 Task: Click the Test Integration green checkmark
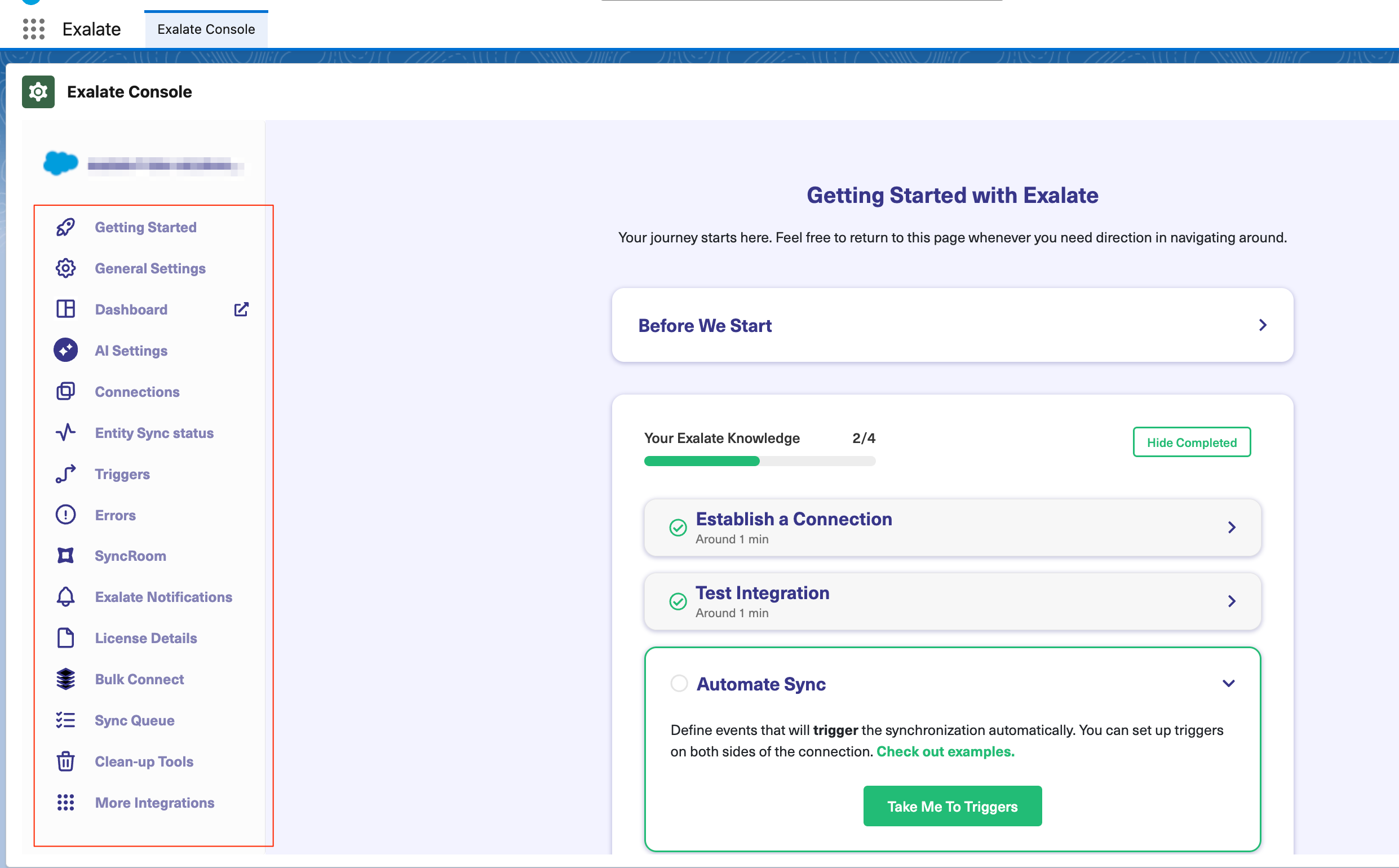(678, 601)
